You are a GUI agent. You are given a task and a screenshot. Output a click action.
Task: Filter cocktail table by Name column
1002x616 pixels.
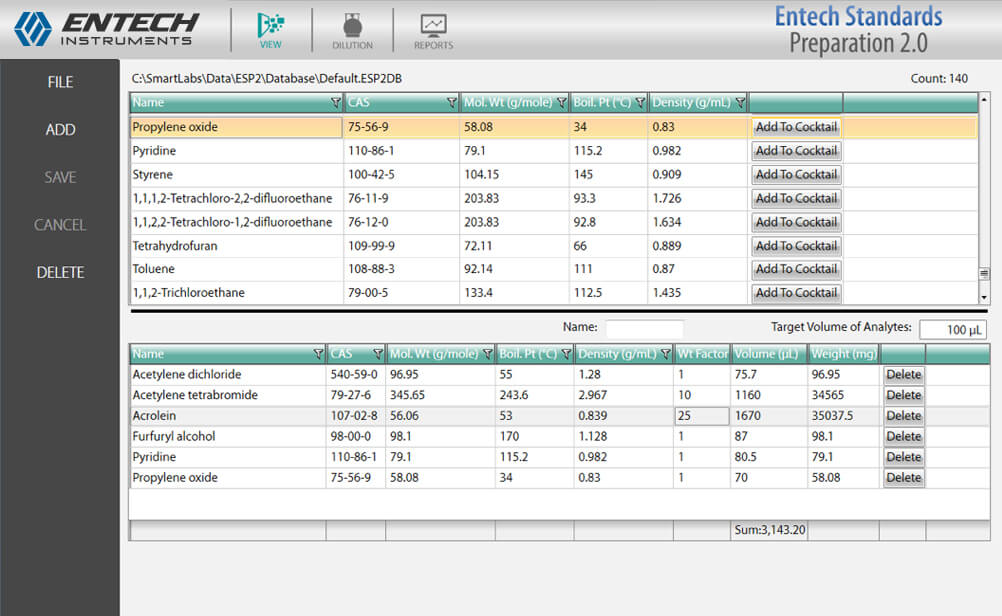[x=318, y=353]
